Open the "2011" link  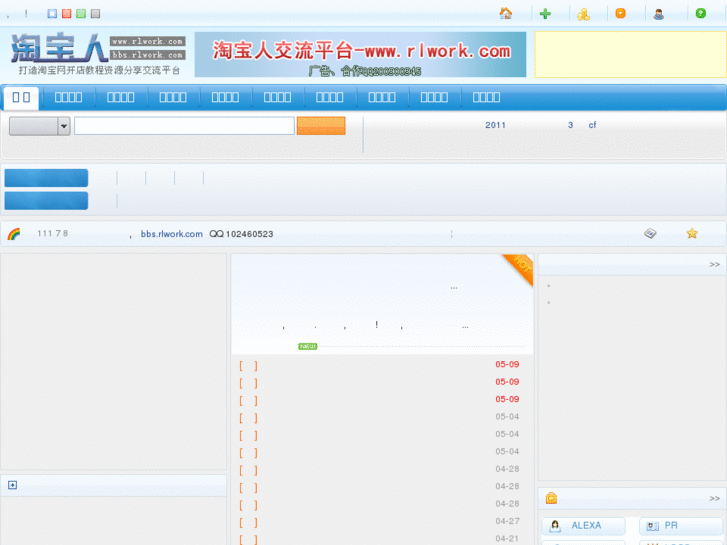click(495, 125)
